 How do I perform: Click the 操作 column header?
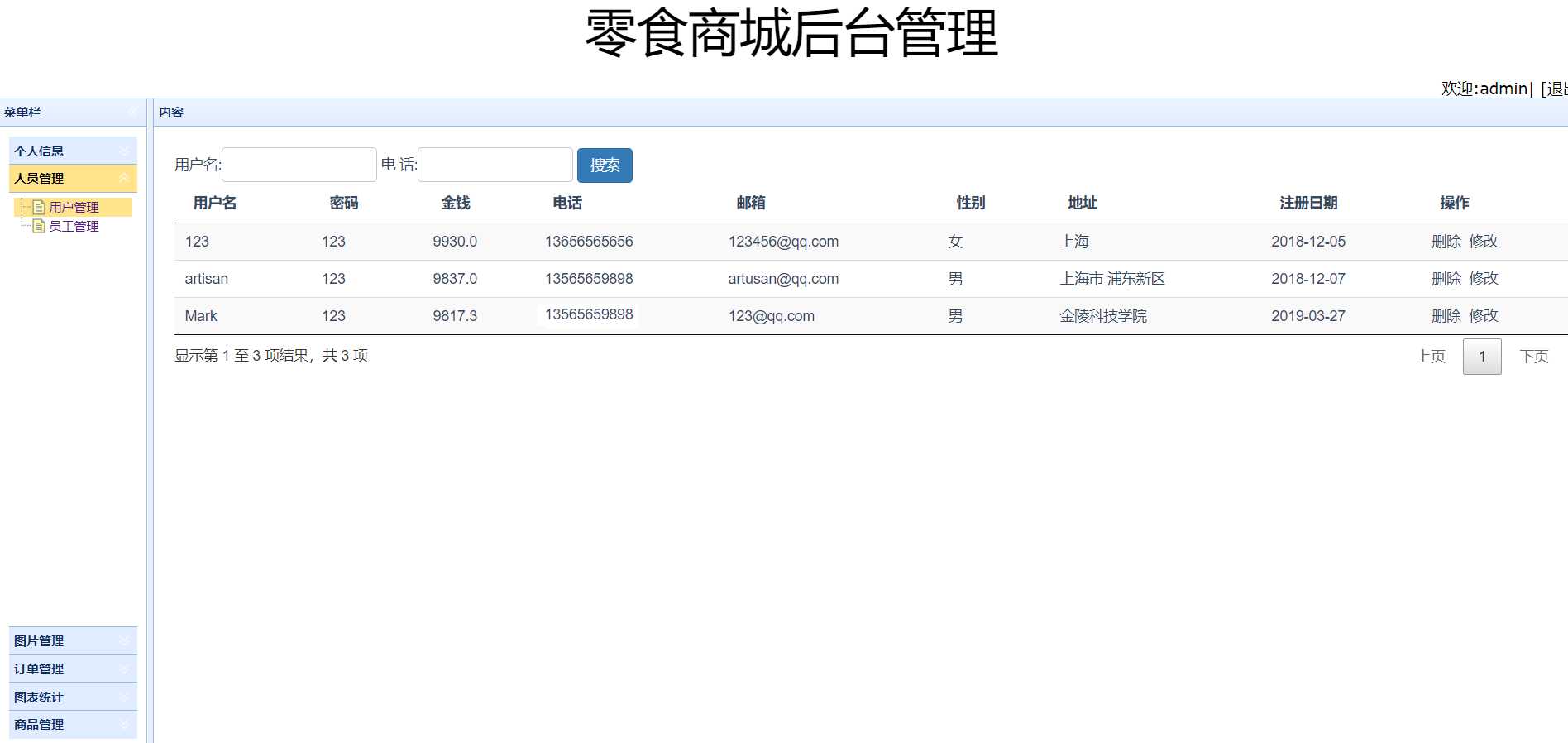point(1455,203)
